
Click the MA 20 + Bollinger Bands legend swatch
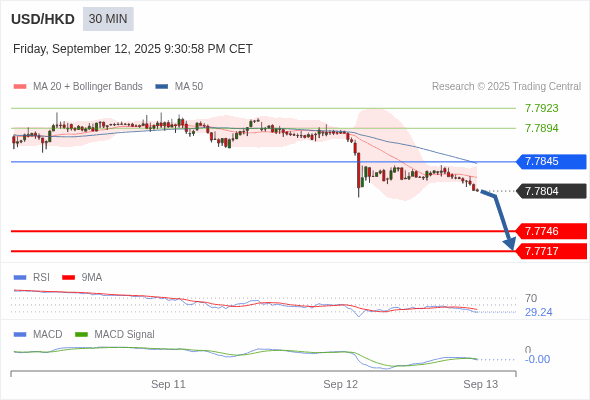20,87
